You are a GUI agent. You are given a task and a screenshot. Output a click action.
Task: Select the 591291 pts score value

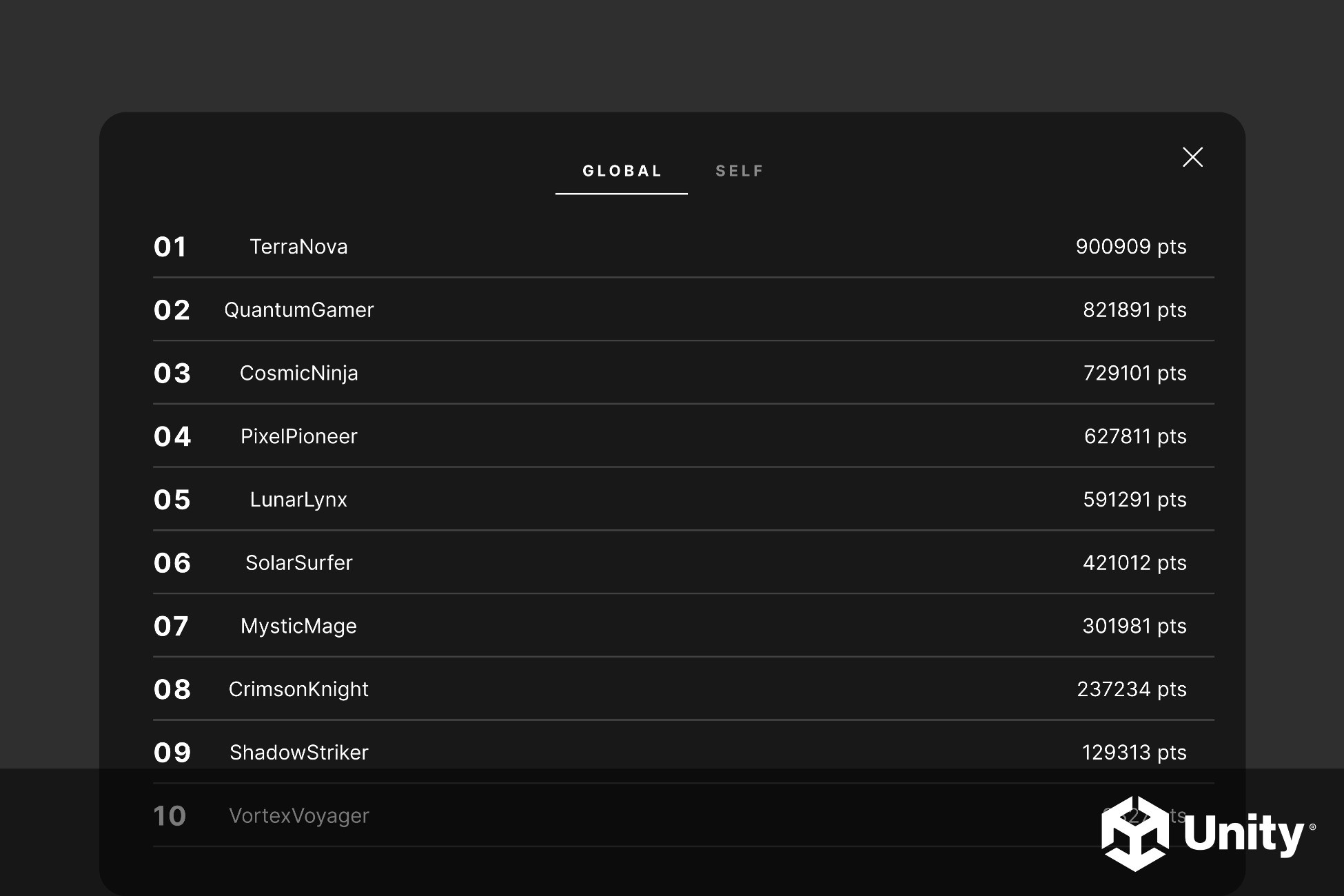(x=1134, y=500)
